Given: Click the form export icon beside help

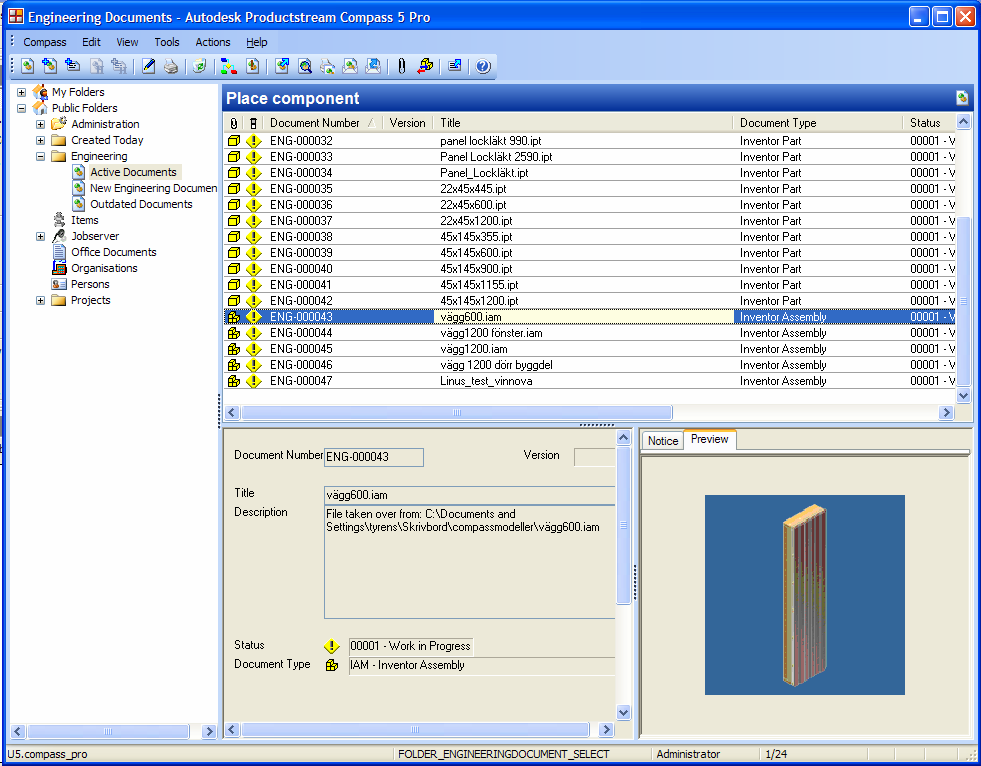Looking at the screenshot, I should coord(455,65).
